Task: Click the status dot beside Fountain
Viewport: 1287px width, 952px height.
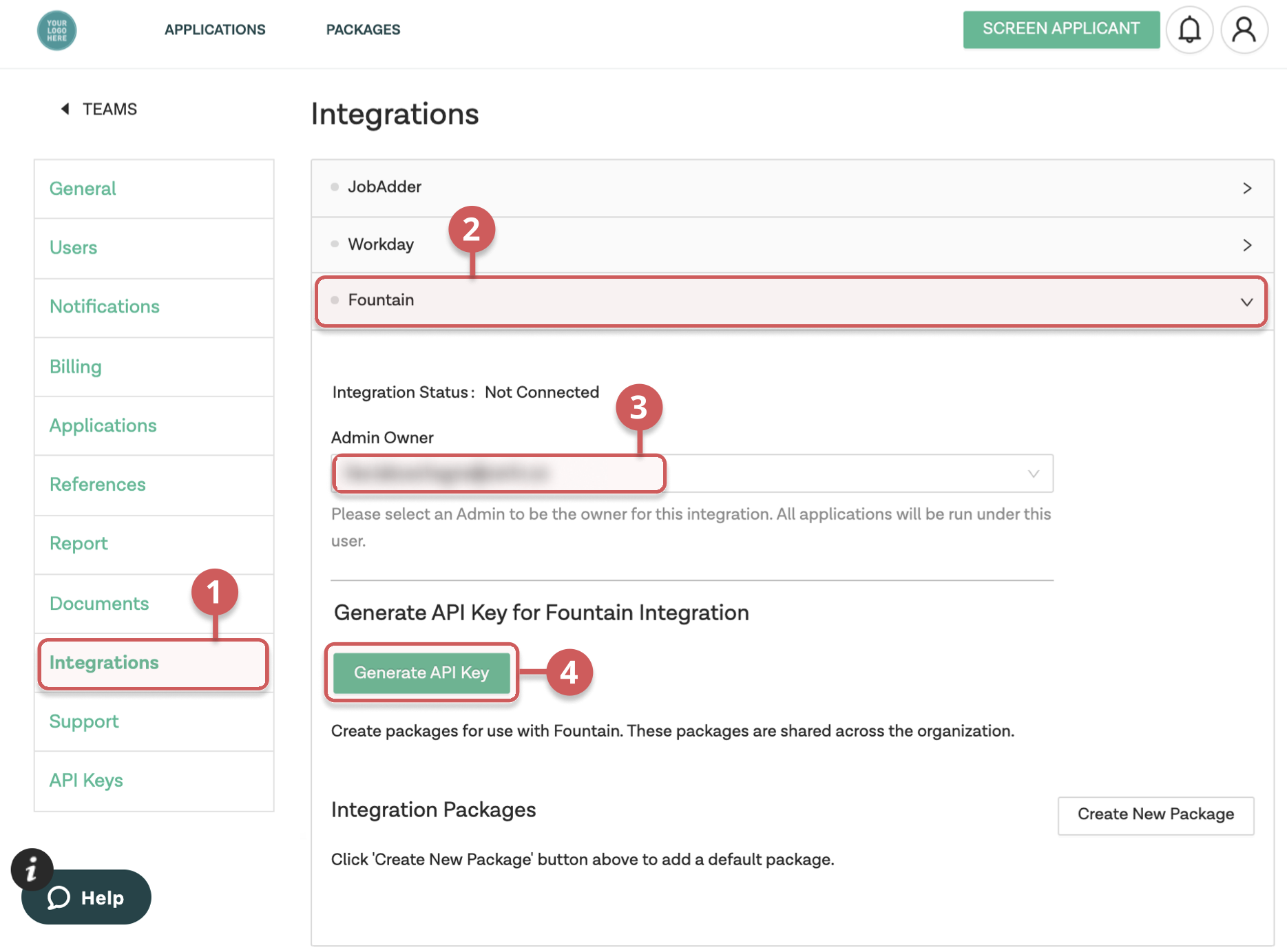Action: pyautogui.click(x=335, y=300)
